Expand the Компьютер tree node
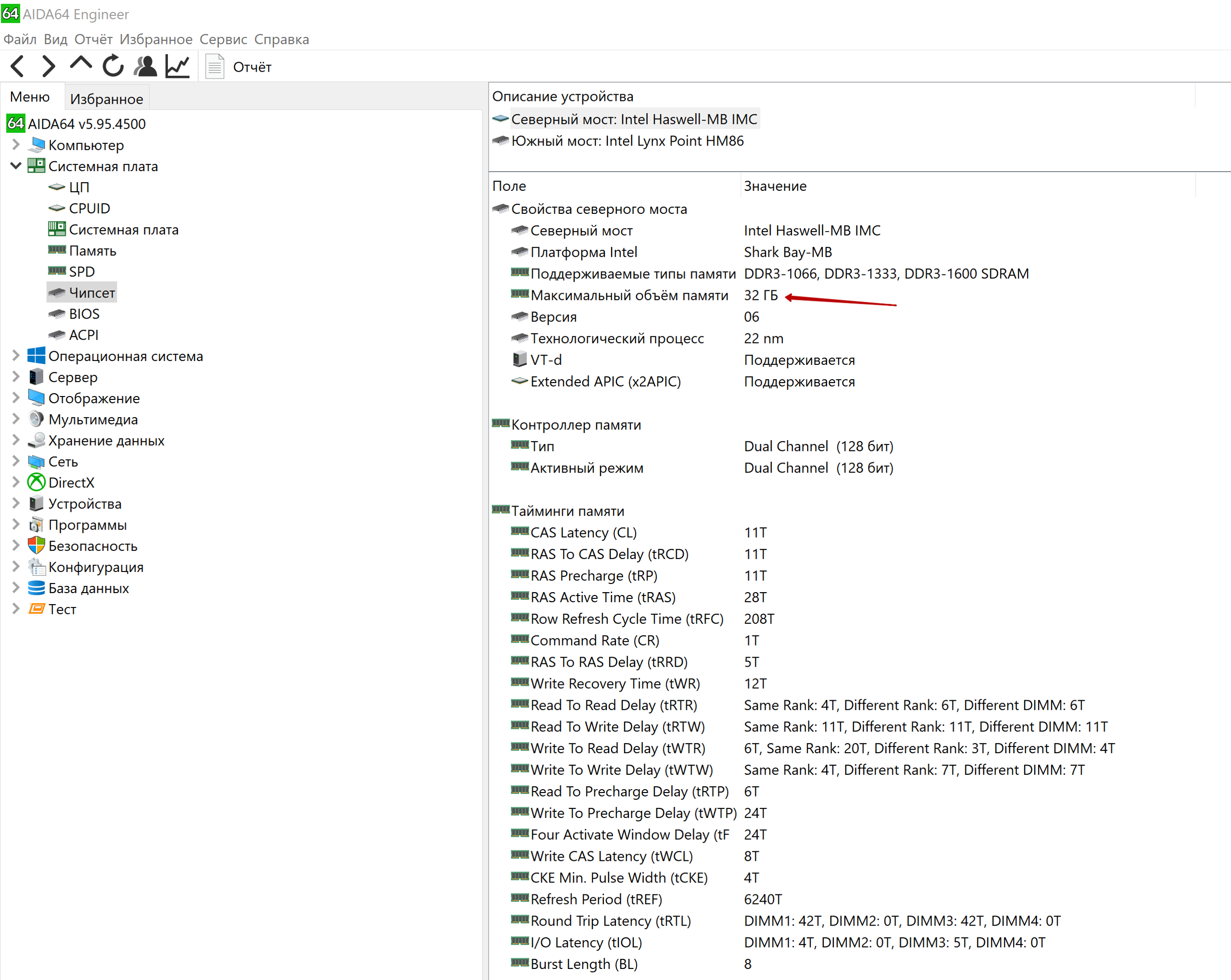 [x=16, y=145]
